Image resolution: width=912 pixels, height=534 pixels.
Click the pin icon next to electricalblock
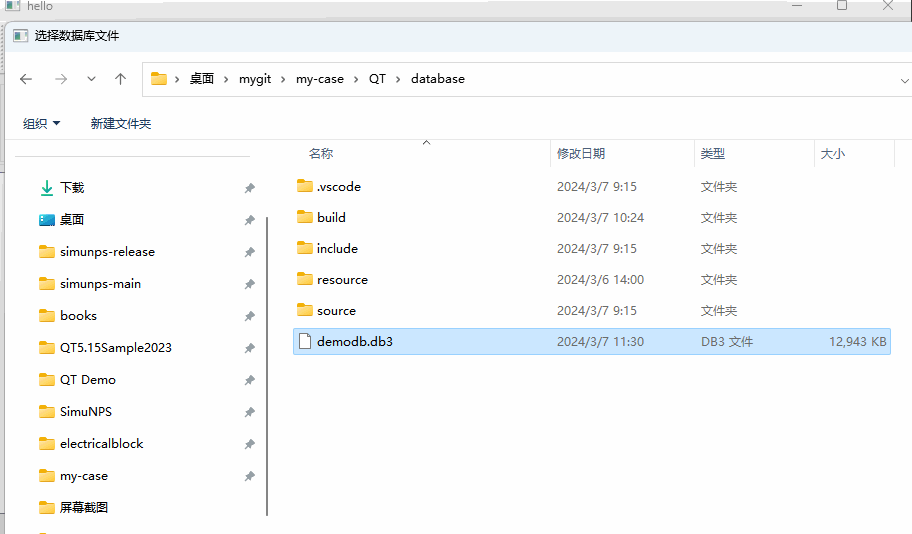(x=250, y=444)
